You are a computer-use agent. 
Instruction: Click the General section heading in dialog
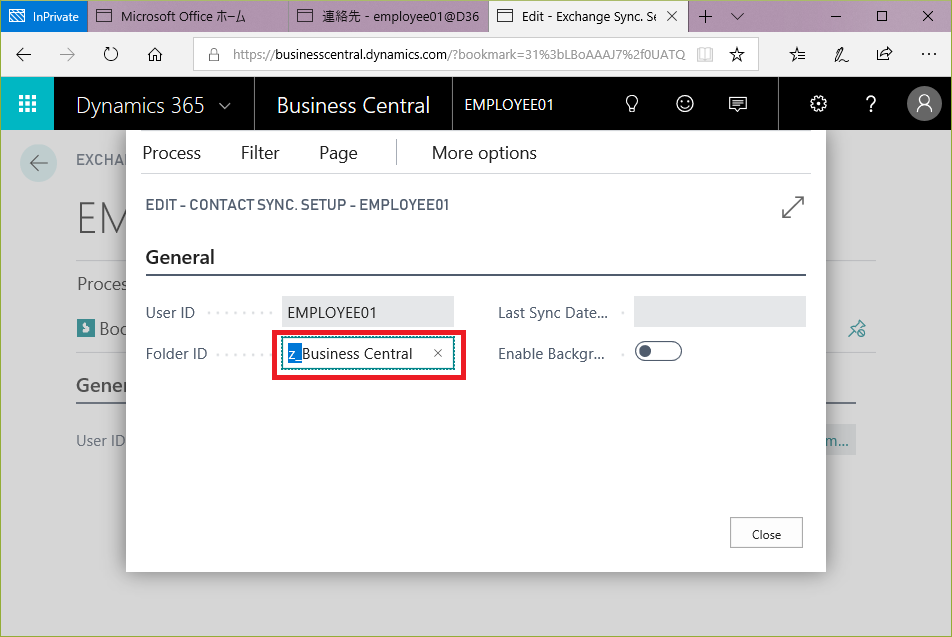180,257
